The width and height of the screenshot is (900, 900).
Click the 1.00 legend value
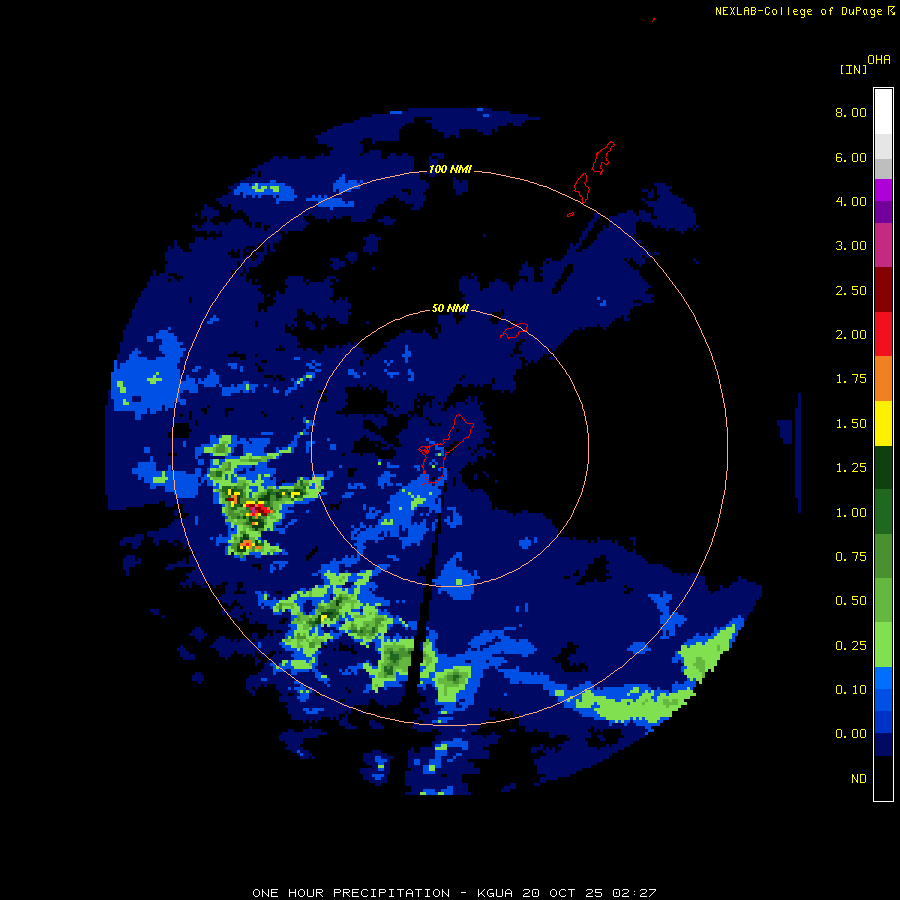pyautogui.click(x=851, y=513)
